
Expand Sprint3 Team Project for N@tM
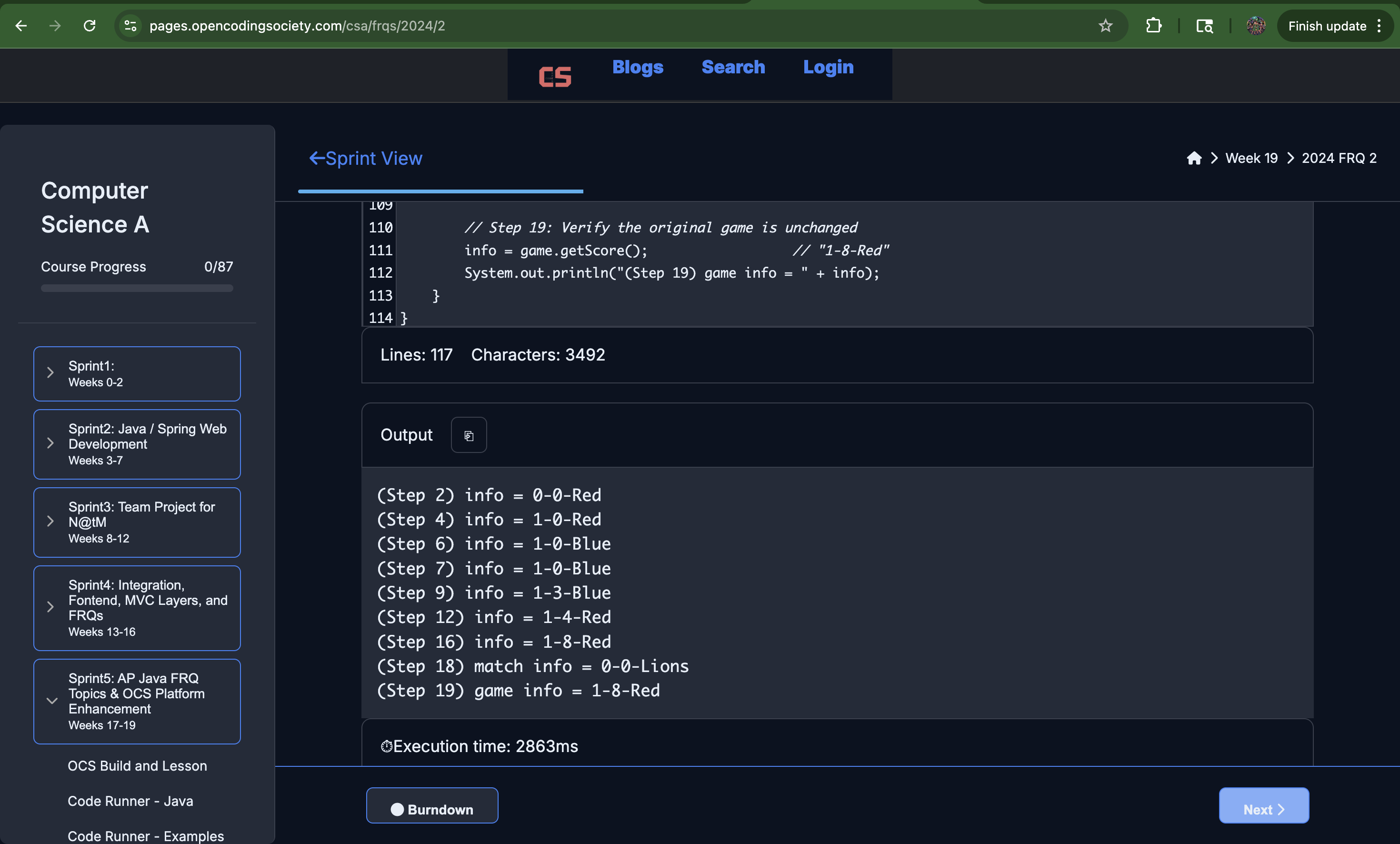click(x=136, y=522)
